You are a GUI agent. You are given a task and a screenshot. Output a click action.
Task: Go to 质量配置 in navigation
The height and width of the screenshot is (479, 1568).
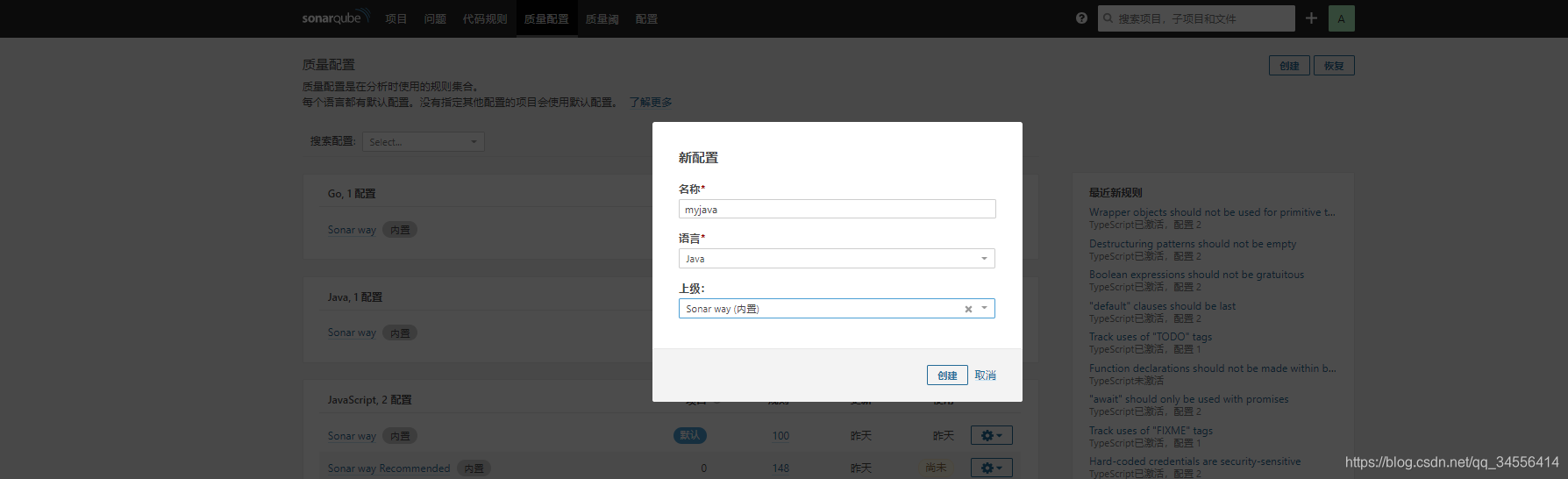coord(546,18)
